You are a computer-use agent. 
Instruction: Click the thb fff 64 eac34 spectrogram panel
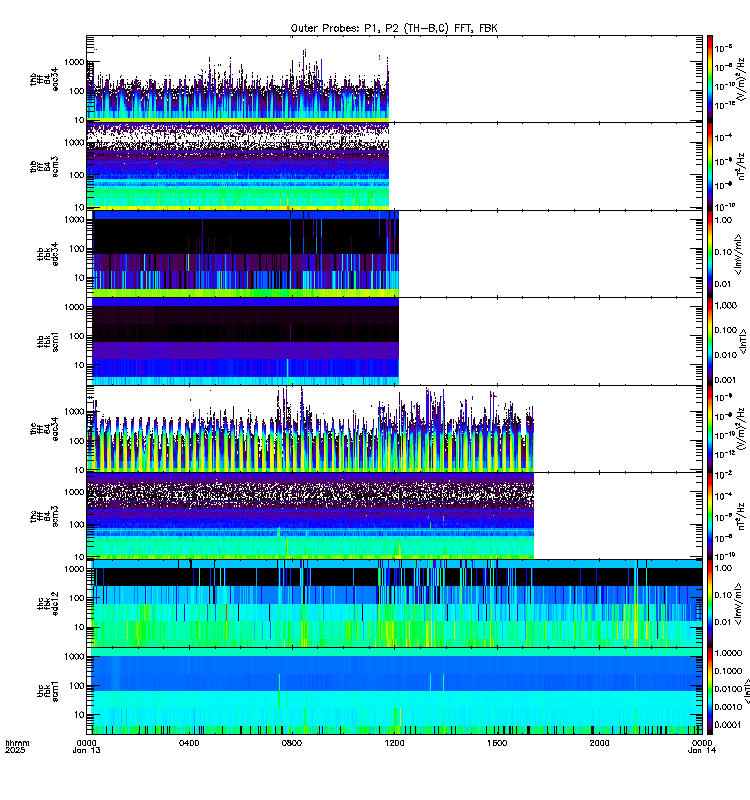point(394,79)
